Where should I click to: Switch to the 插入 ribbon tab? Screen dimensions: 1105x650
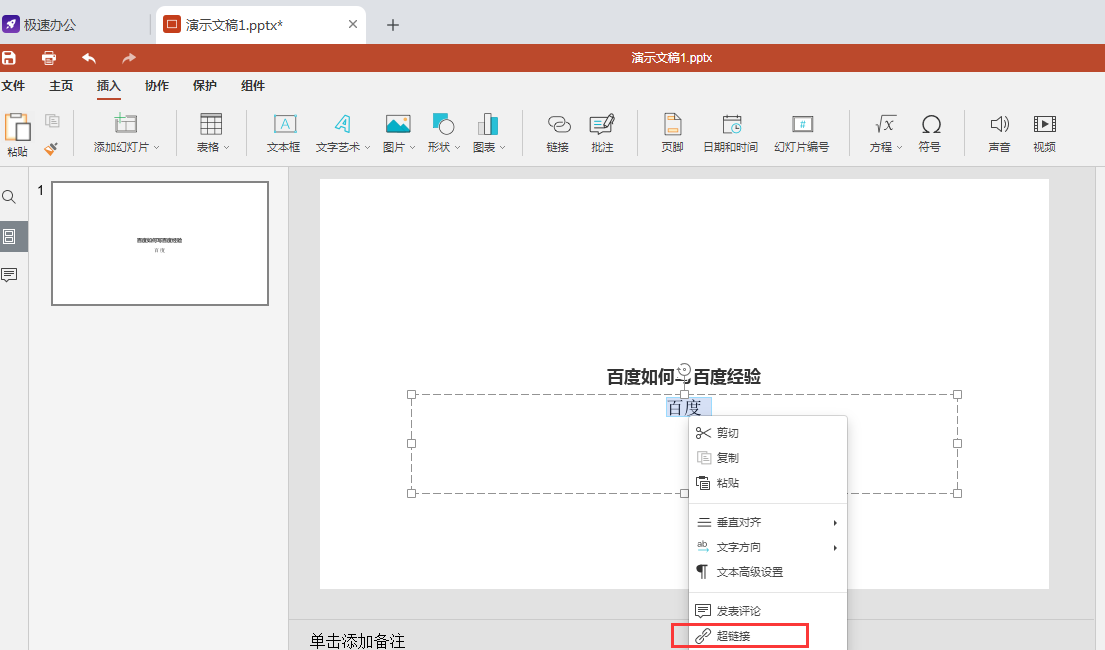tap(109, 86)
